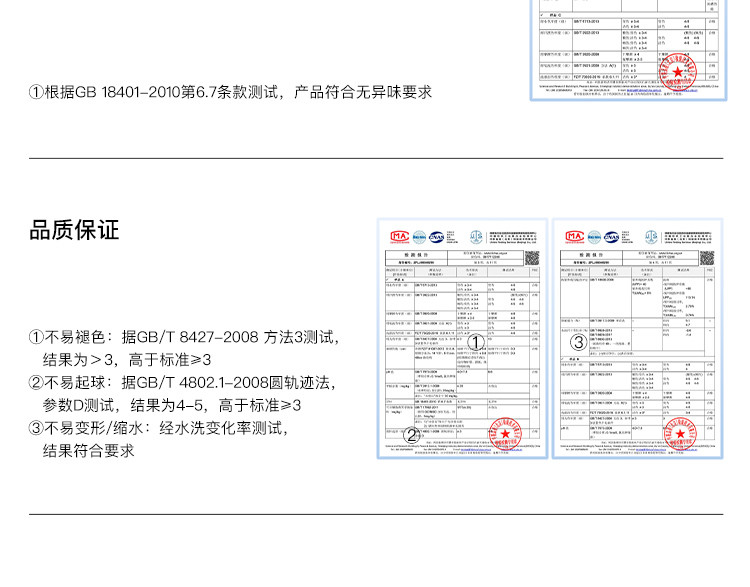Click the CNAS logo on the left report
Screen dimensions: 750x587
click(436, 236)
